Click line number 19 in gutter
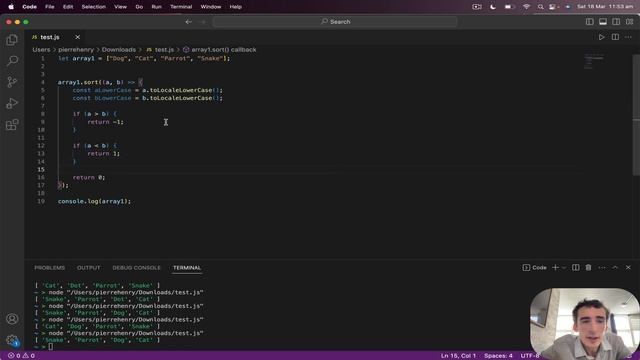The width and height of the screenshot is (640, 360). 41,201
